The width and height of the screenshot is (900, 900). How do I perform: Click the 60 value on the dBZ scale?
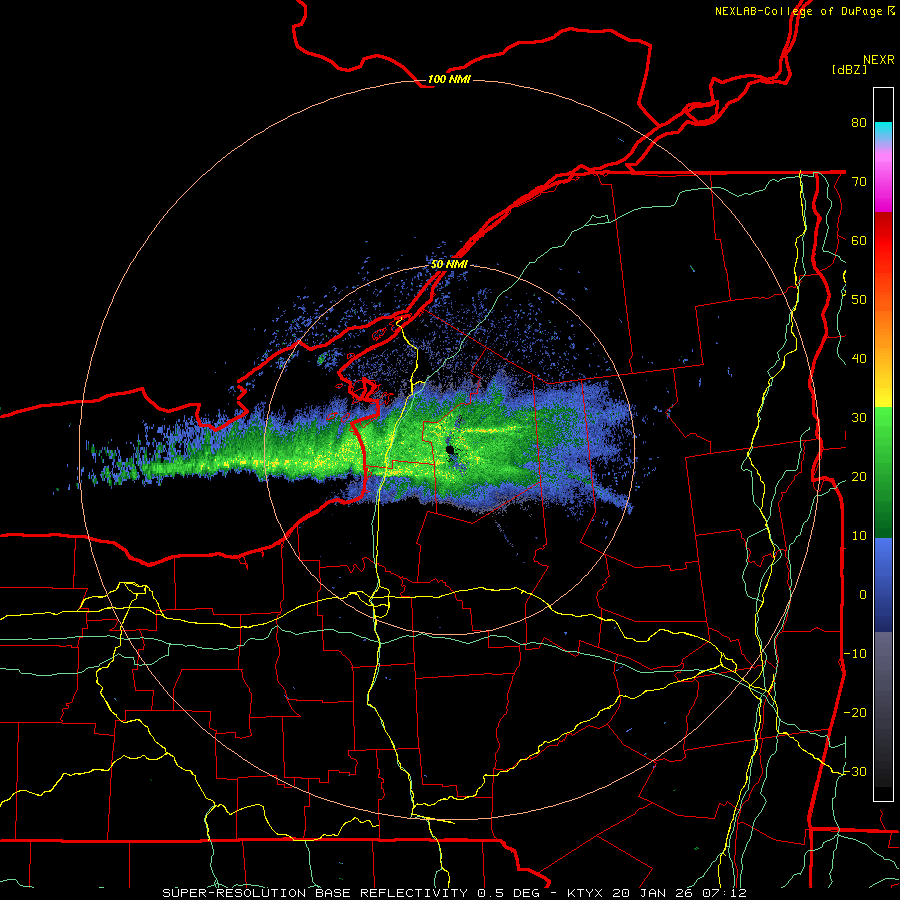pos(859,240)
